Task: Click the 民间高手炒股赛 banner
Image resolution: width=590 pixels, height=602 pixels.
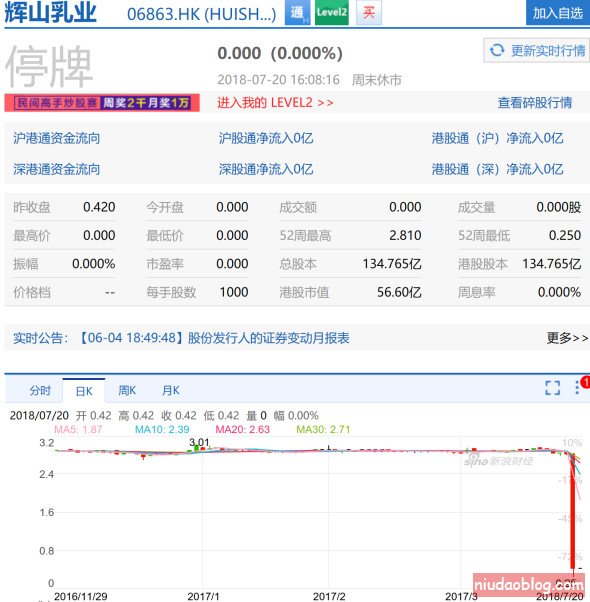Action: click(102, 103)
